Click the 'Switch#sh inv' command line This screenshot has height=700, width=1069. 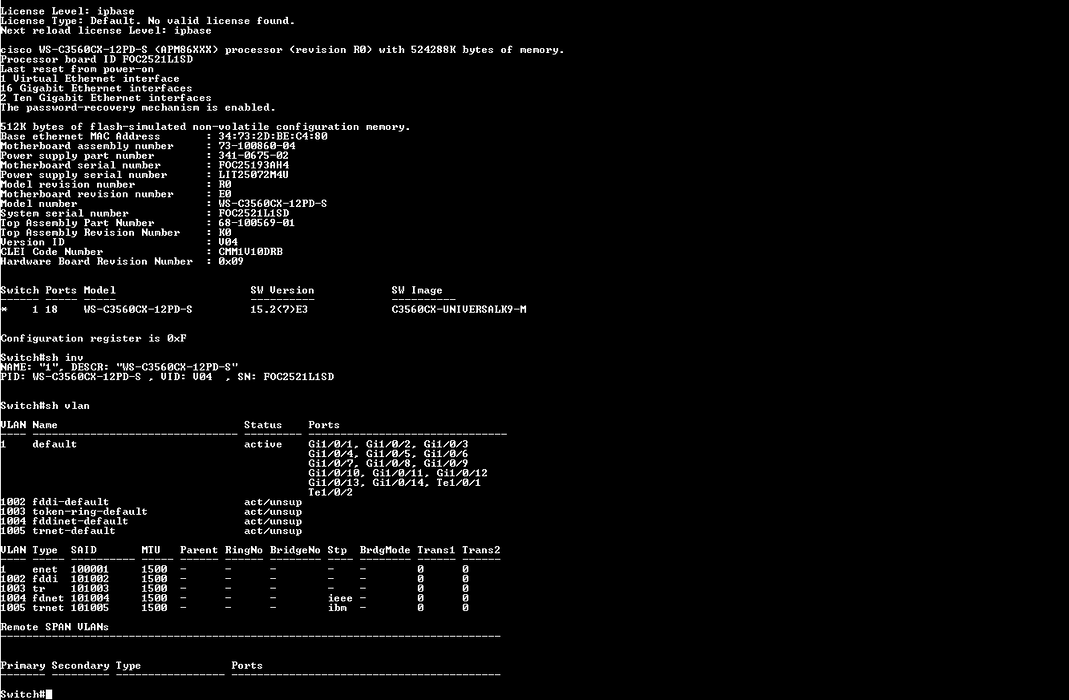pyautogui.click(x=42, y=357)
